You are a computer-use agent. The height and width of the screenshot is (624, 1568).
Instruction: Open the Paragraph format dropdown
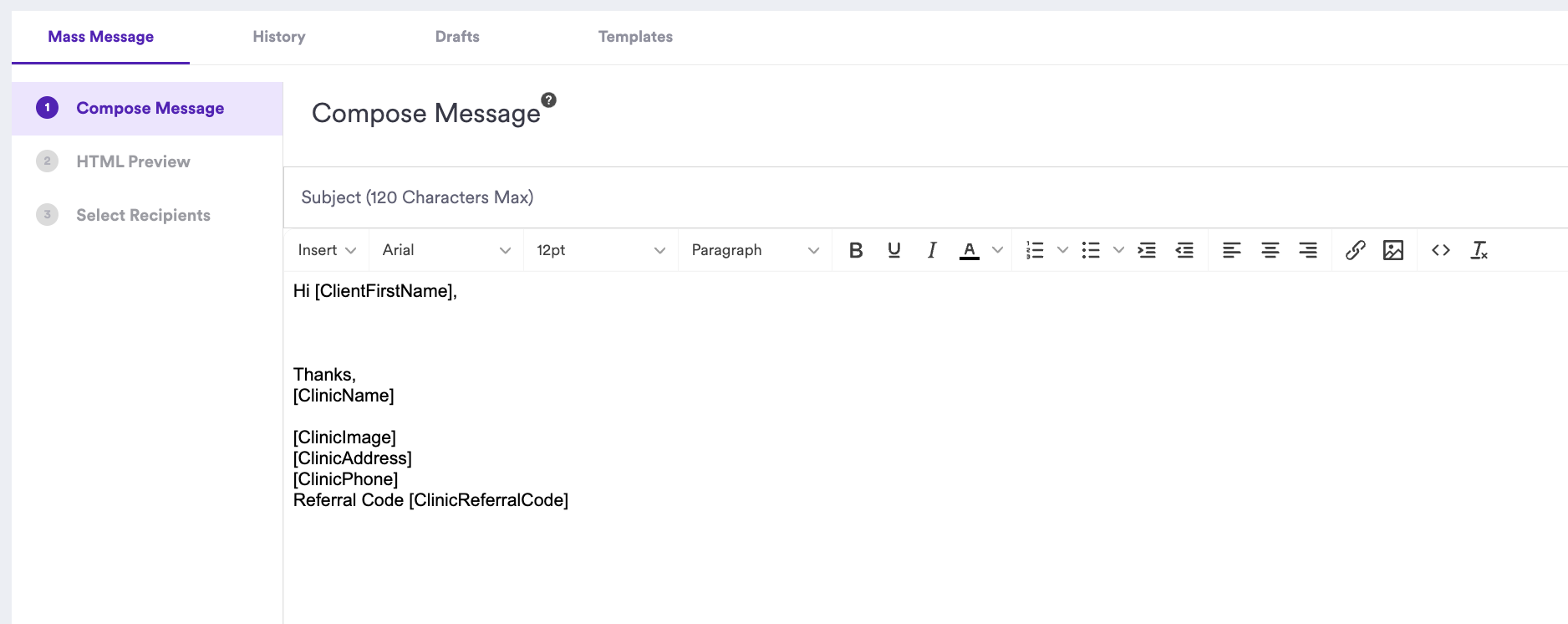coord(756,250)
